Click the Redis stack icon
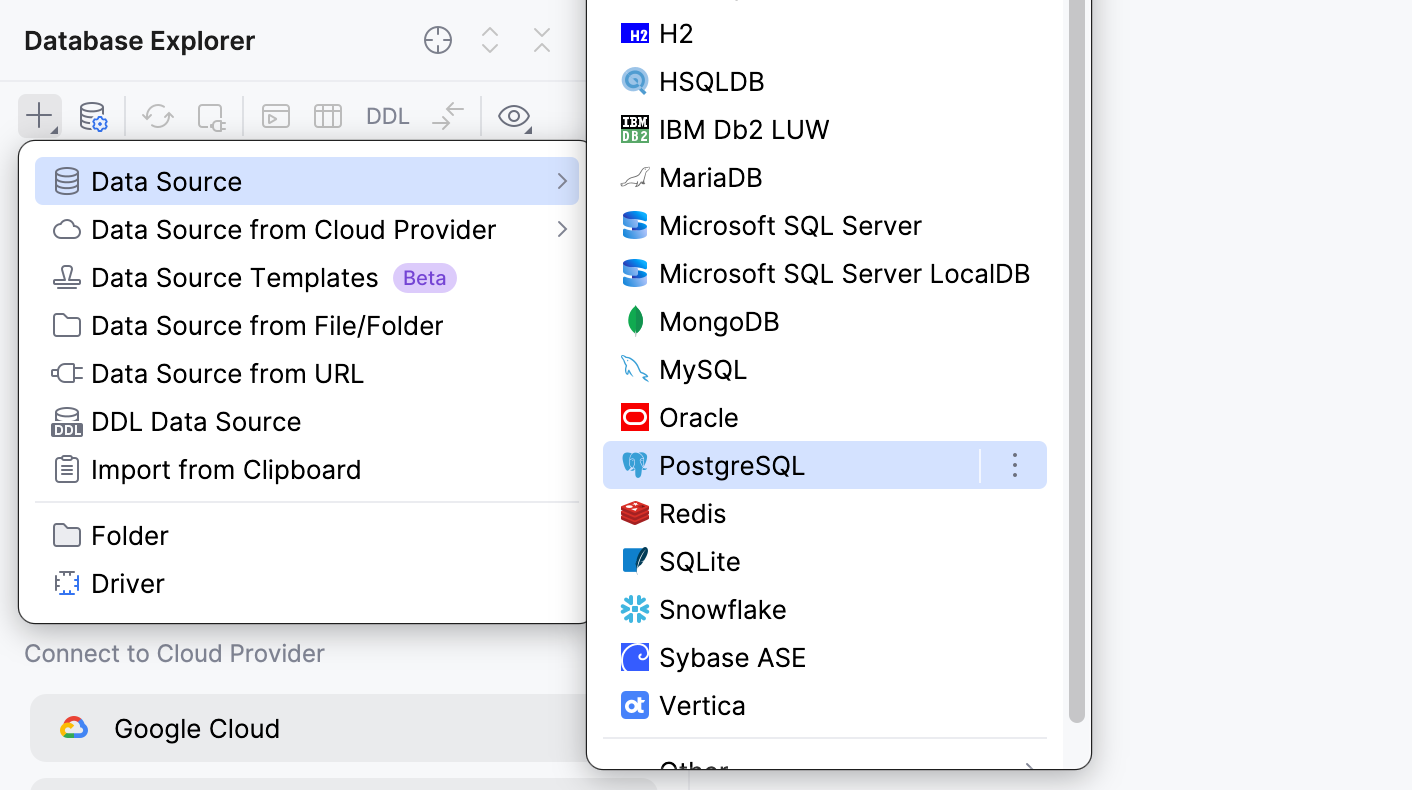The image size is (1412, 790). (x=635, y=514)
